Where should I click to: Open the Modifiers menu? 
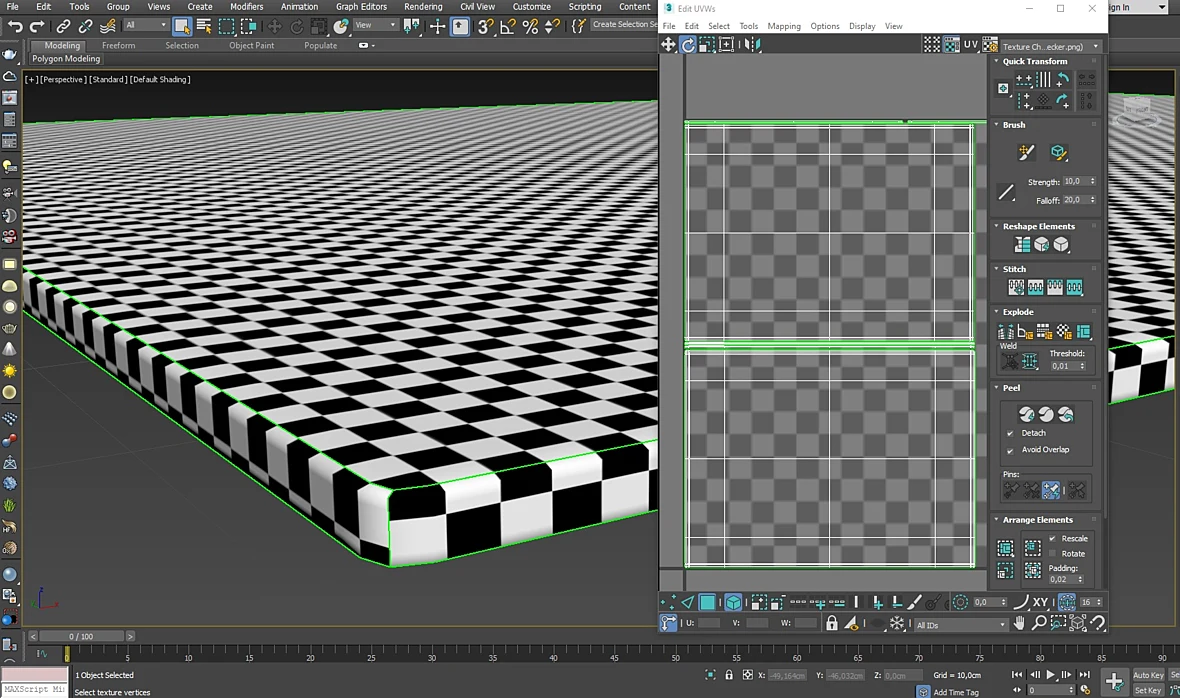247,7
